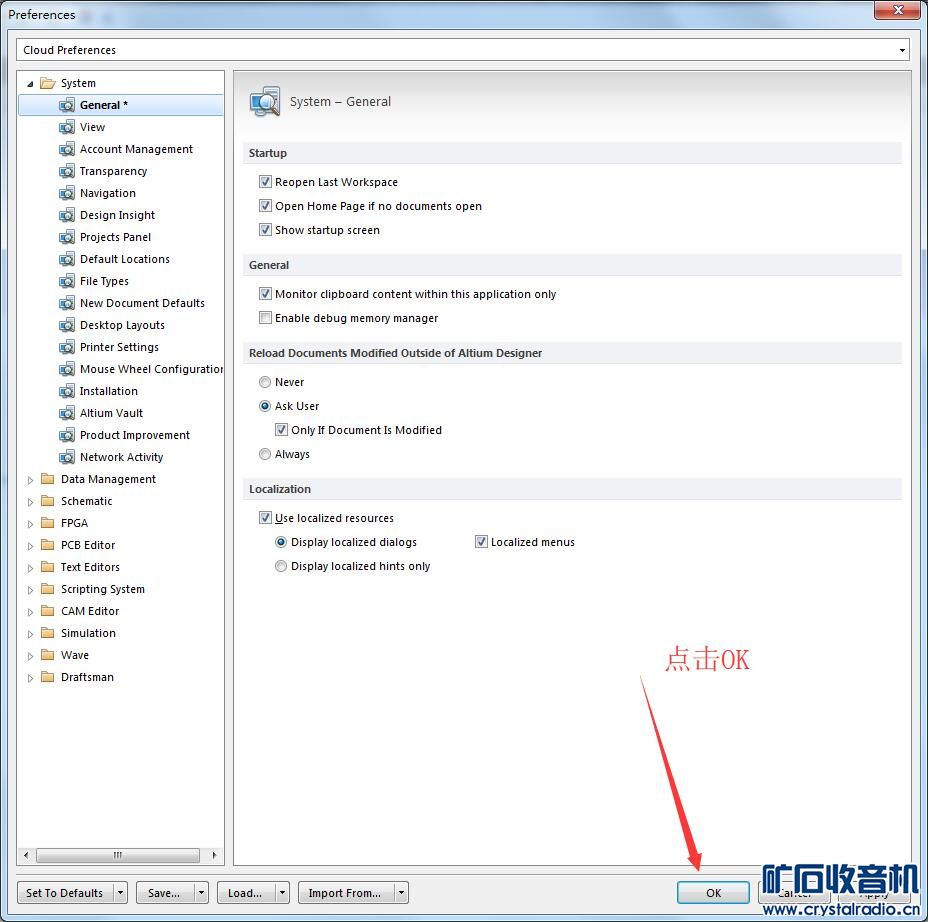Uncheck Show startup screen

coord(265,230)
